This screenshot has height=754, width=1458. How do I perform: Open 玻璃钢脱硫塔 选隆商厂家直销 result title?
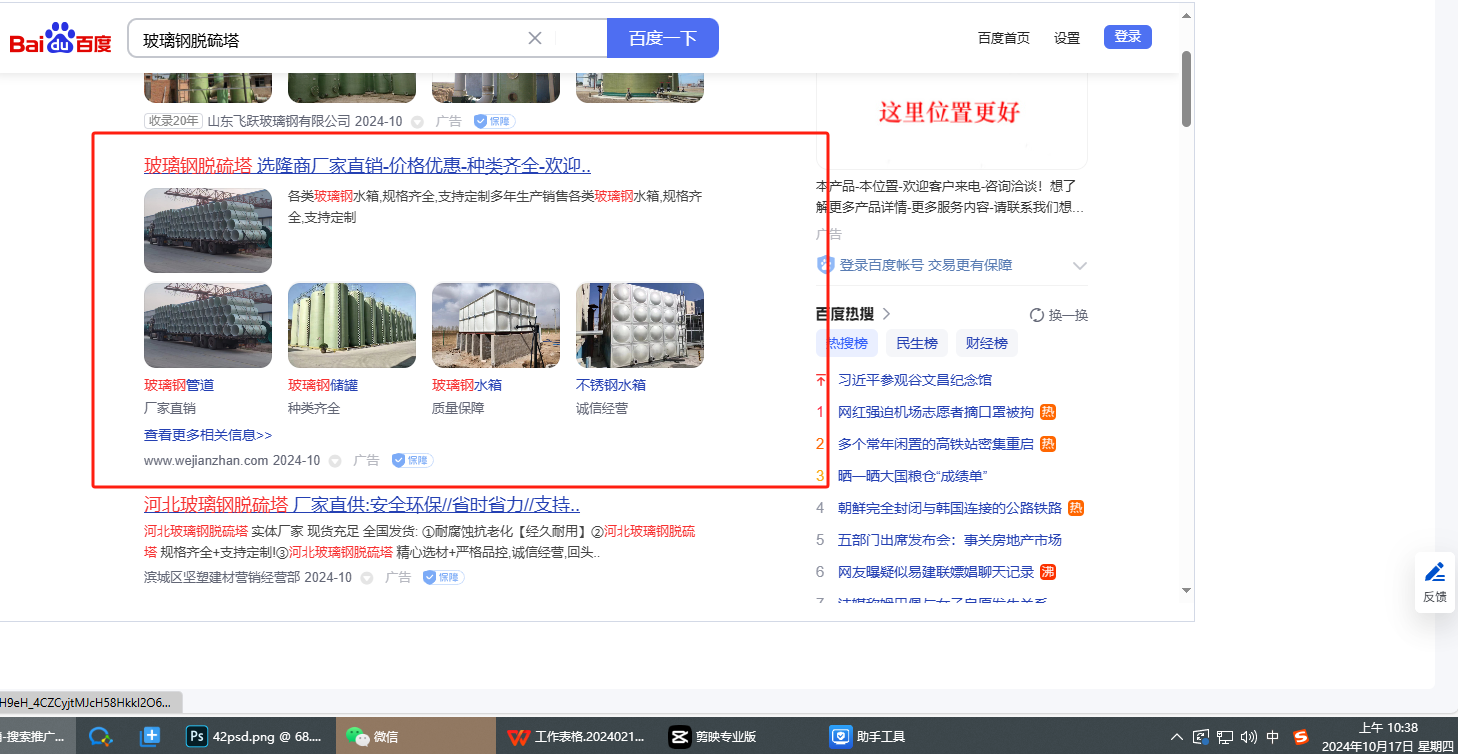tap(367, 166)
